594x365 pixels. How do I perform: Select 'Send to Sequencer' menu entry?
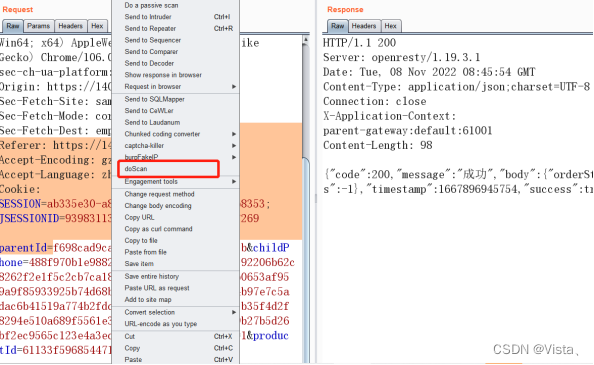pos(176,40)
